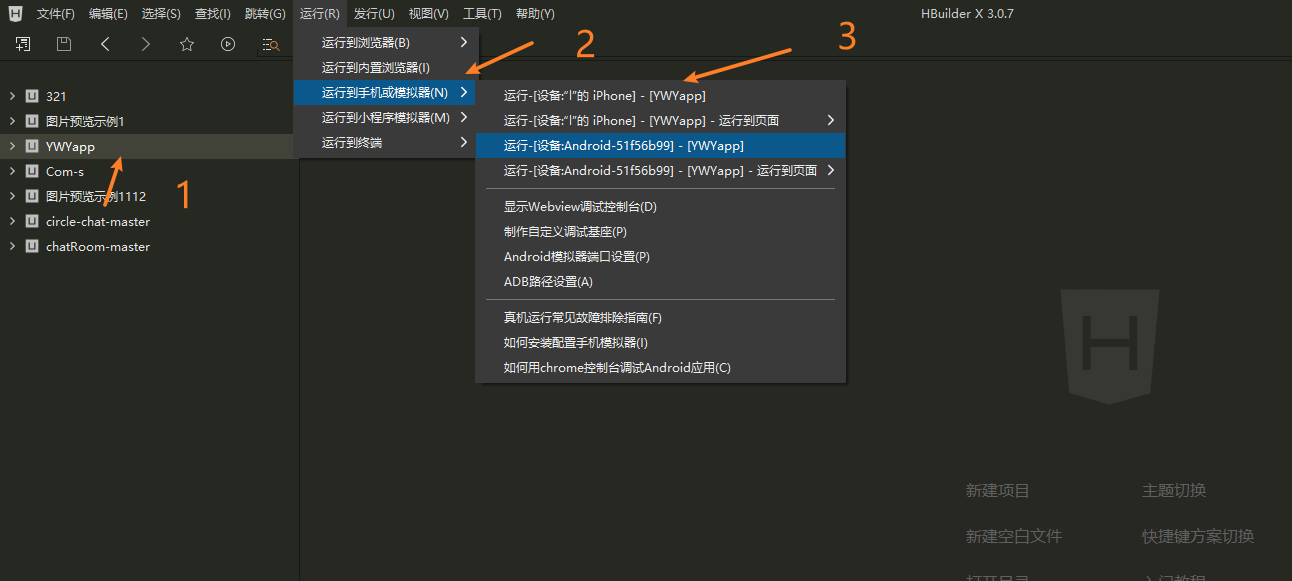The height and width of the screenshot is (581, 1292).
Task: Click the 快捷键方案切换 link
Action: pyautogui.click(x=1198, y=536)
